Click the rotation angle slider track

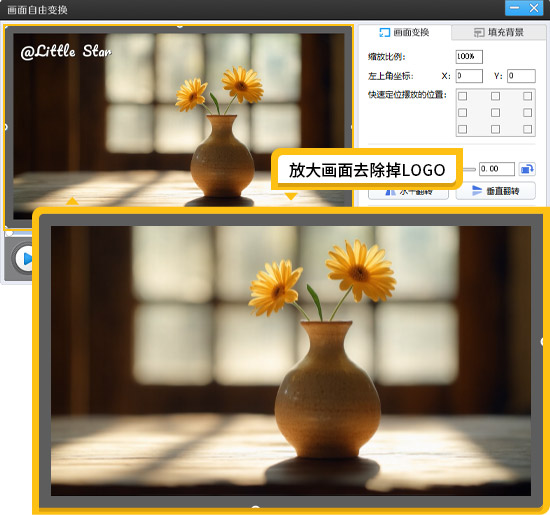pyautogui.click(x=469, y=169)
